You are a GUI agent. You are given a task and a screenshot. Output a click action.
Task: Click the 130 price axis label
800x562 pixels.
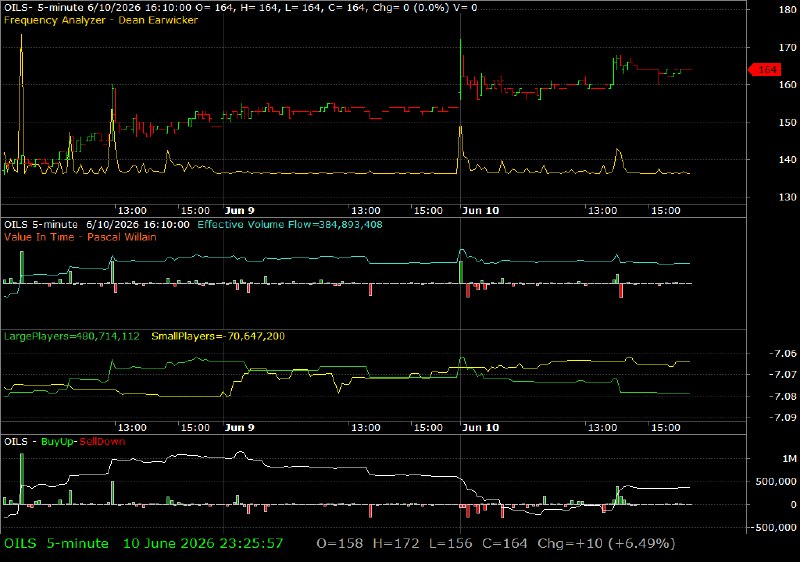pyautogui.click(x=788, y=197)
